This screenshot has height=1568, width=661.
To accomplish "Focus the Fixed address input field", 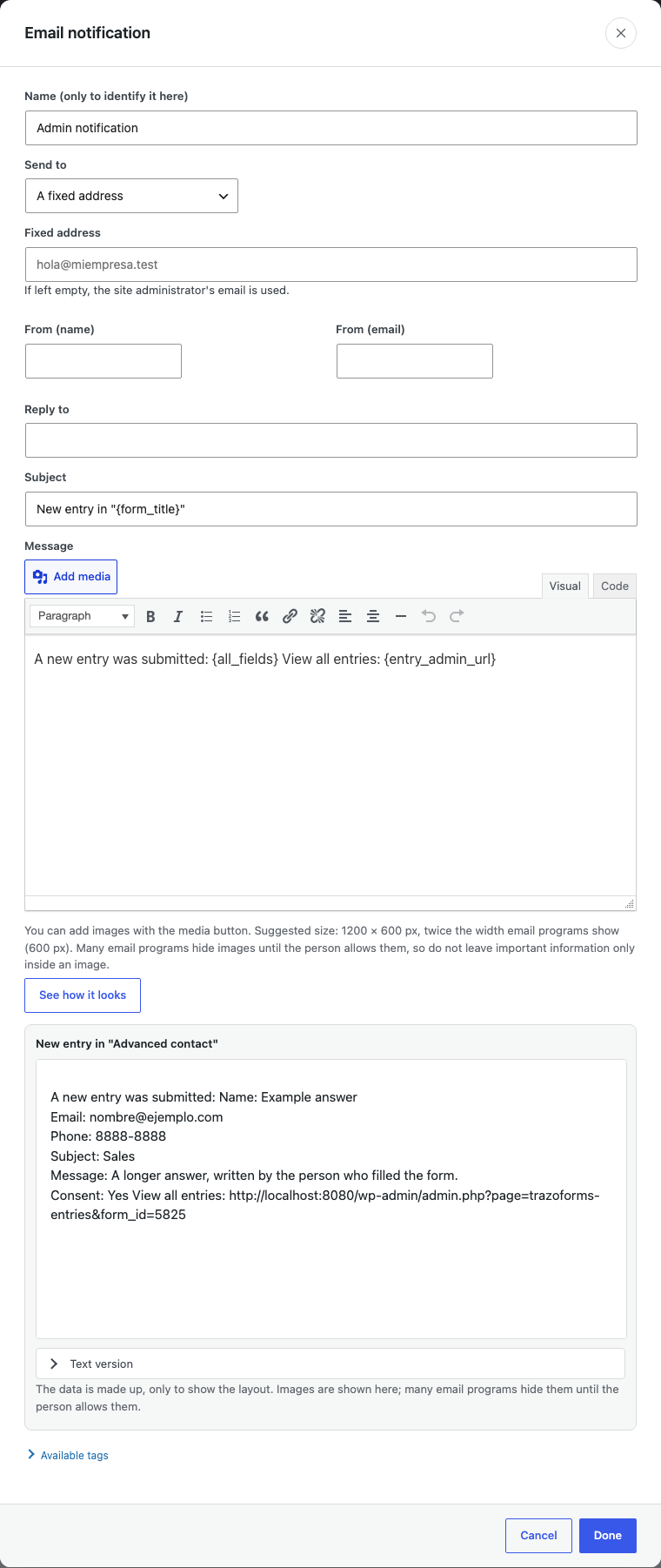I will coord(331,265).
